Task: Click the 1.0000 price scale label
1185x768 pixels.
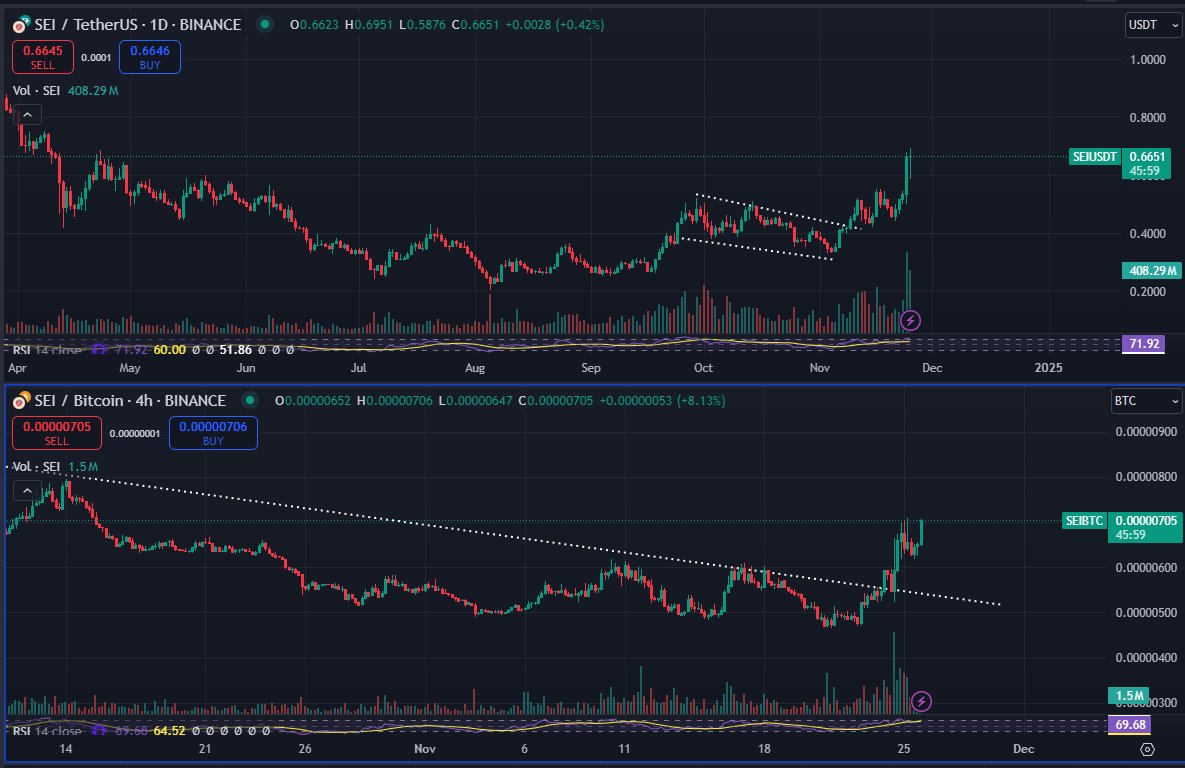Action: coord(1147,60)
